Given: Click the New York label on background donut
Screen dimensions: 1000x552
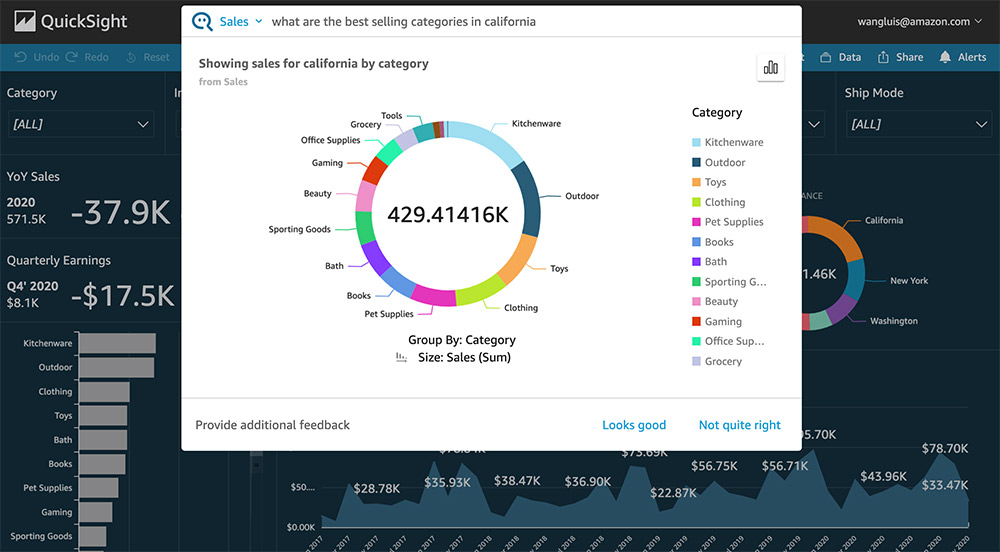Looking at the screenshot, I should click(909, 280).
